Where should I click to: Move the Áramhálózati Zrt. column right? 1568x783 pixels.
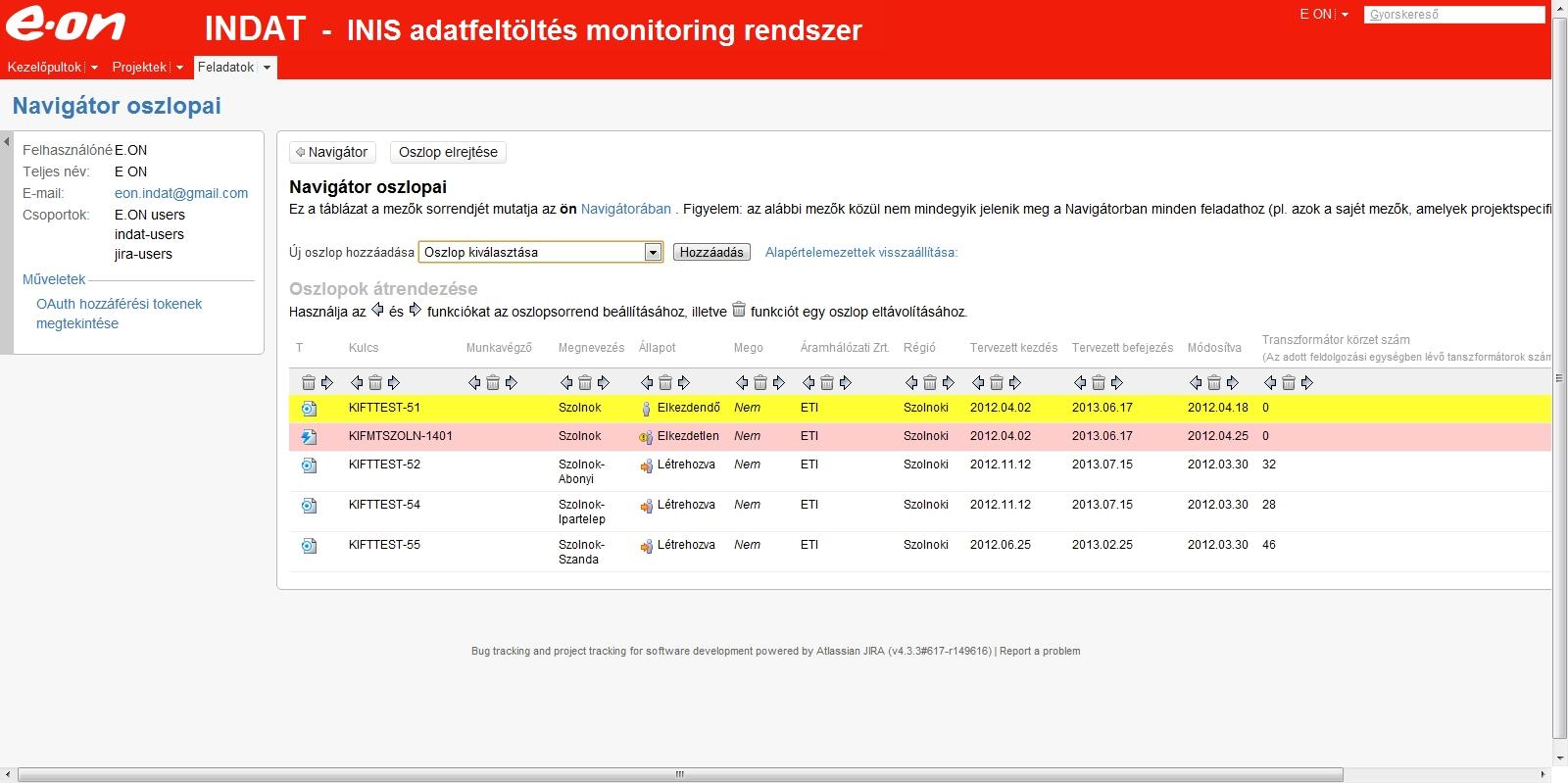(x=846, y=382)
